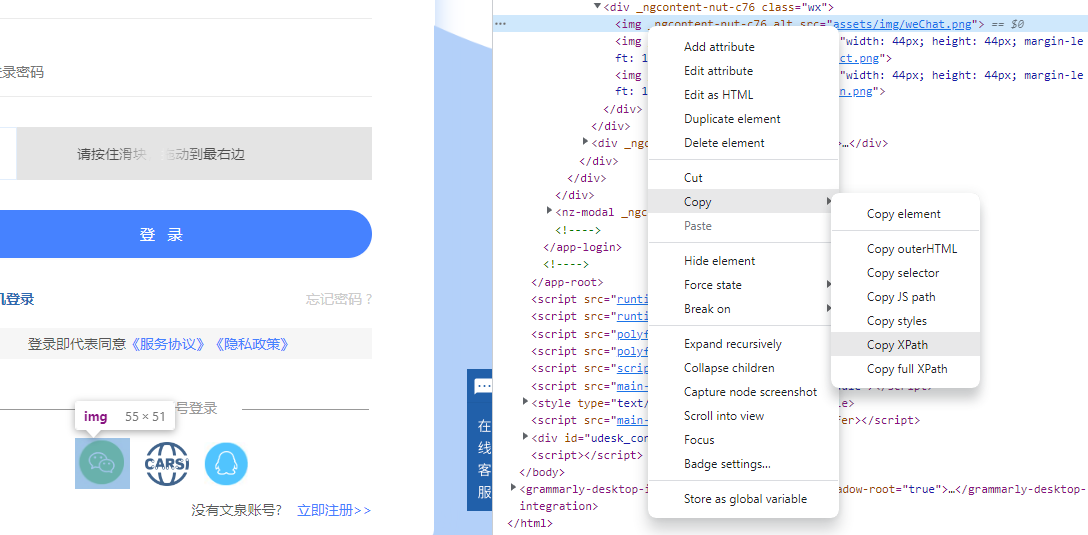Image resolution: width=1088 pixels, height=535 pixels.
Task: Expand the collapsed div _ngcontent node below wx
Action: pos(586,142)
